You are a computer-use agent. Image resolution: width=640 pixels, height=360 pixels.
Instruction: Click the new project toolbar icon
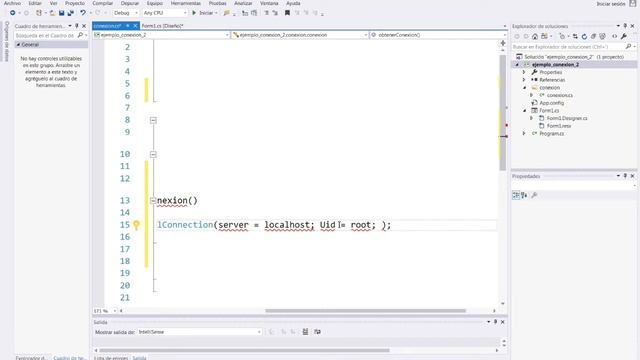(39, 13)
